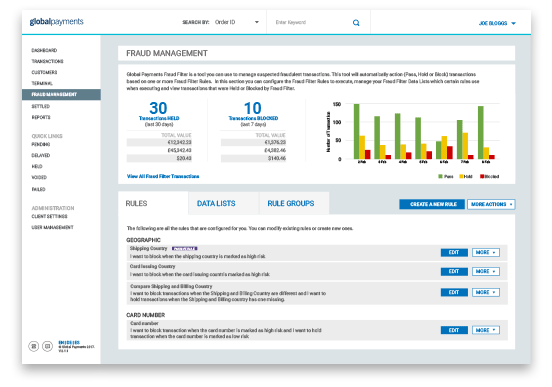552x387 pixels.
Task: Switch to the Rule Groups tab
Action: coord(294,203)
